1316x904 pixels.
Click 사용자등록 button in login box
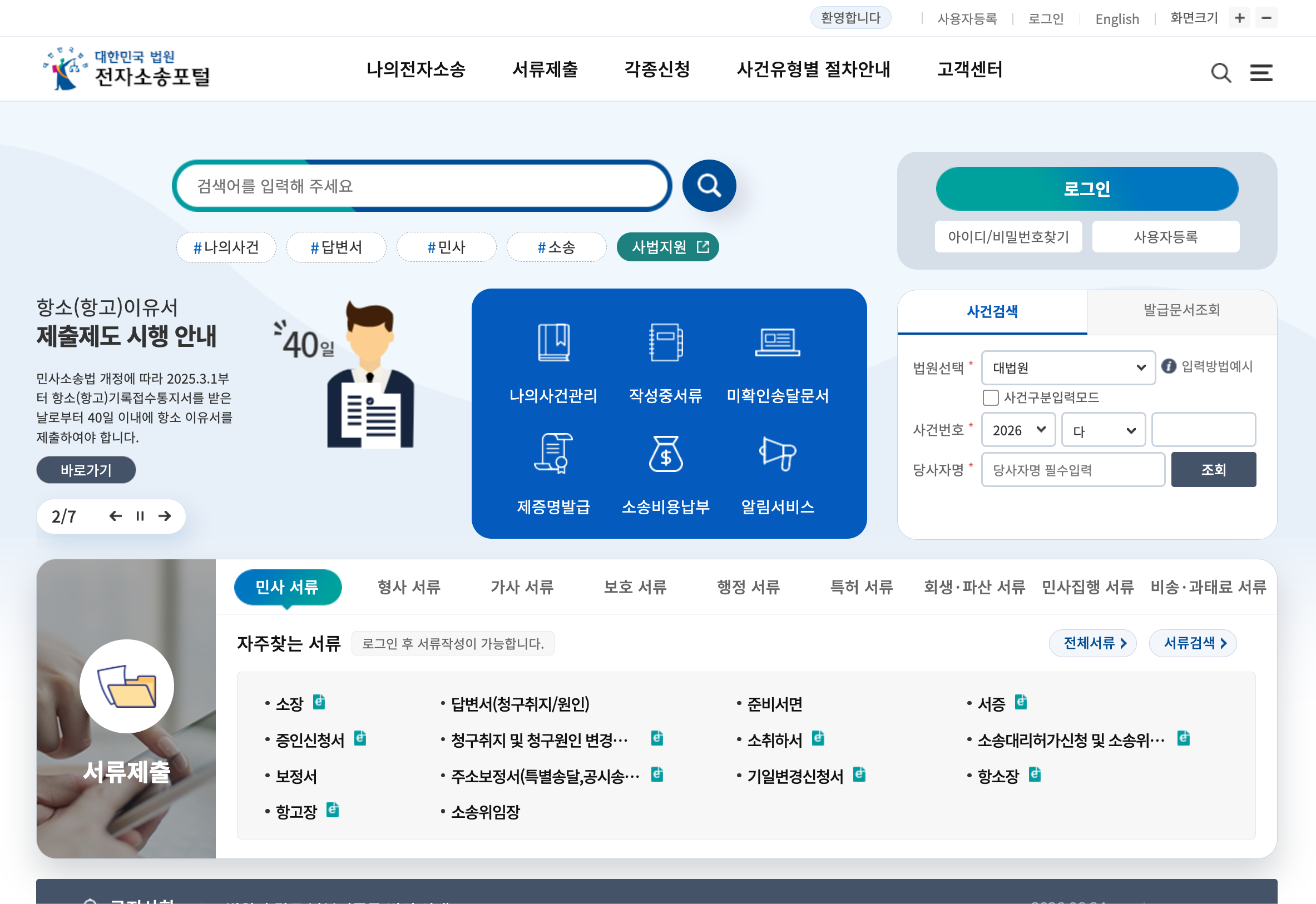point(1165,237)
